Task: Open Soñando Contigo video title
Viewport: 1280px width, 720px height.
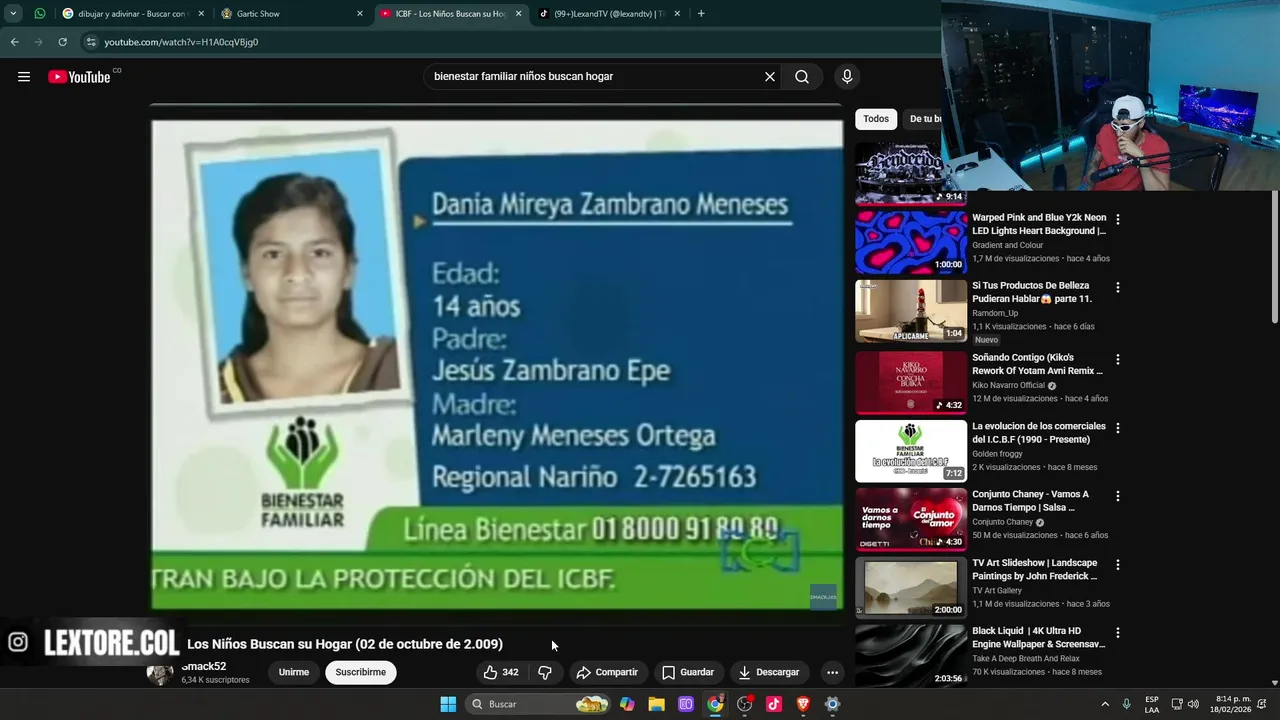Action: pyautogui.click(x=1037, y=364)
